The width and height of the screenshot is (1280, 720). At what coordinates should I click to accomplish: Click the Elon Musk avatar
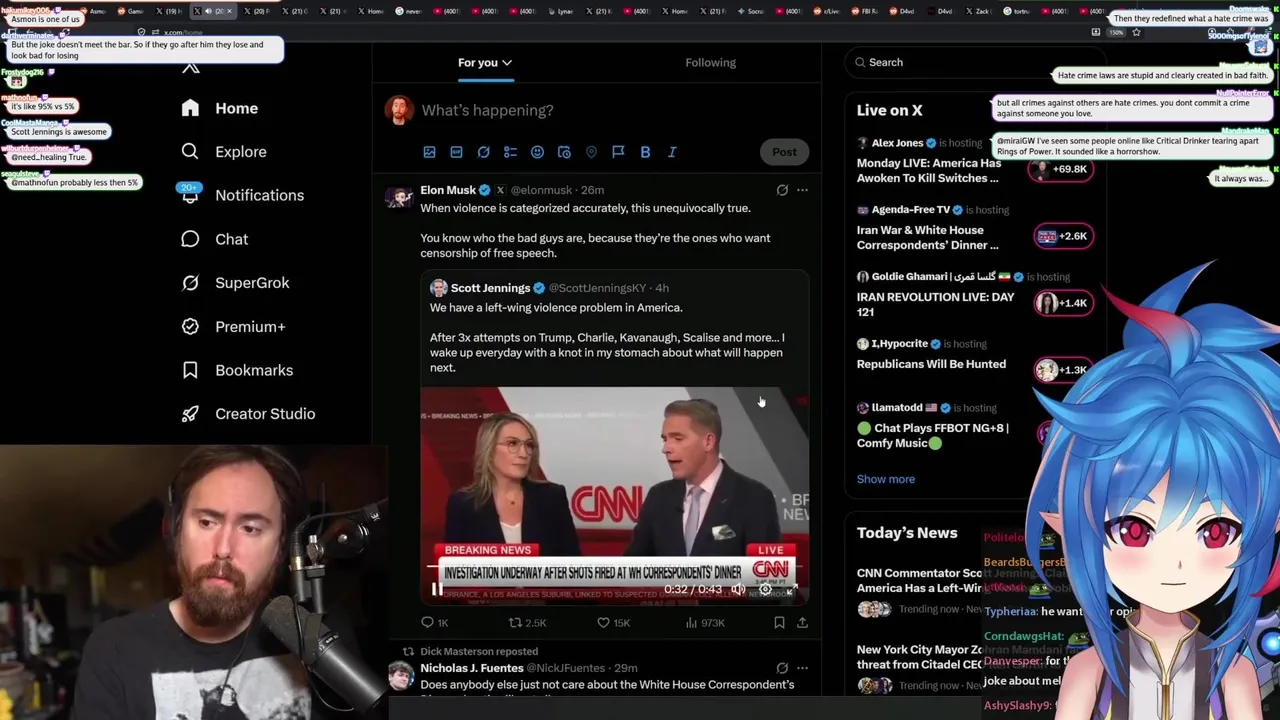[x=400, y=197]
